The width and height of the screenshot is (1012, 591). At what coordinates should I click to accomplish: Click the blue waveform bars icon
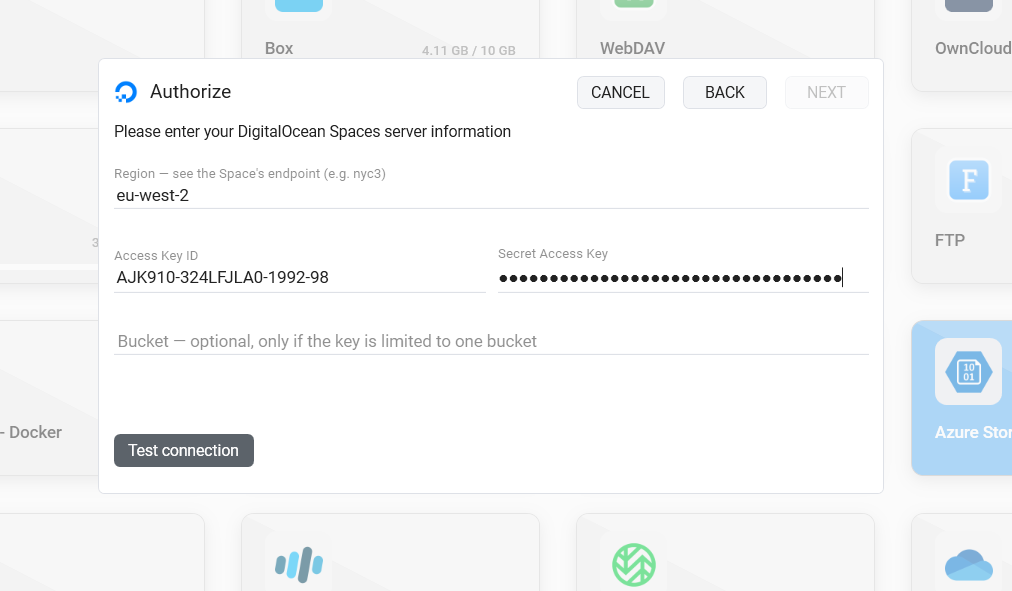tap(299, 565)
